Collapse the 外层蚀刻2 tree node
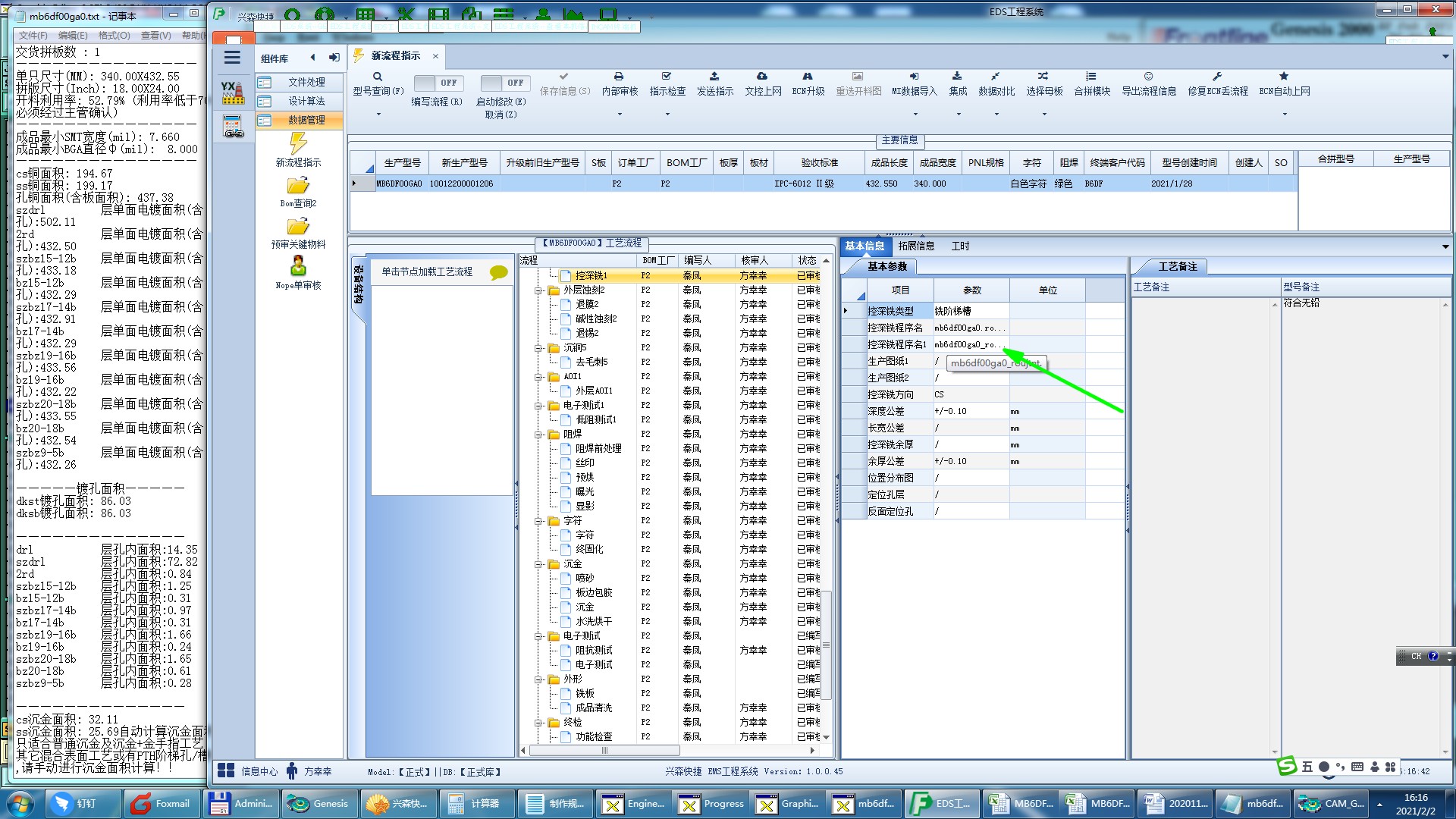Screen dimensions: 1456x819 pyautogui.click(x=538, y=290)
